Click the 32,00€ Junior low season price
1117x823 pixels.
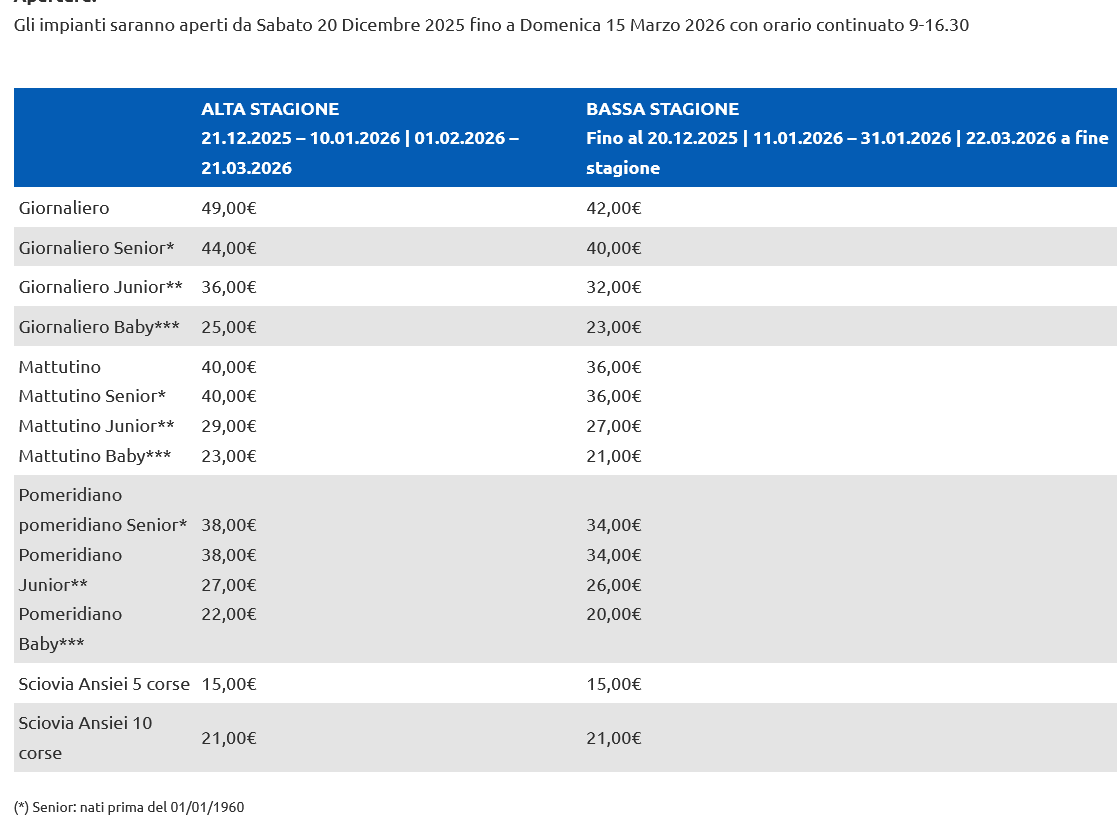[613, 287]
